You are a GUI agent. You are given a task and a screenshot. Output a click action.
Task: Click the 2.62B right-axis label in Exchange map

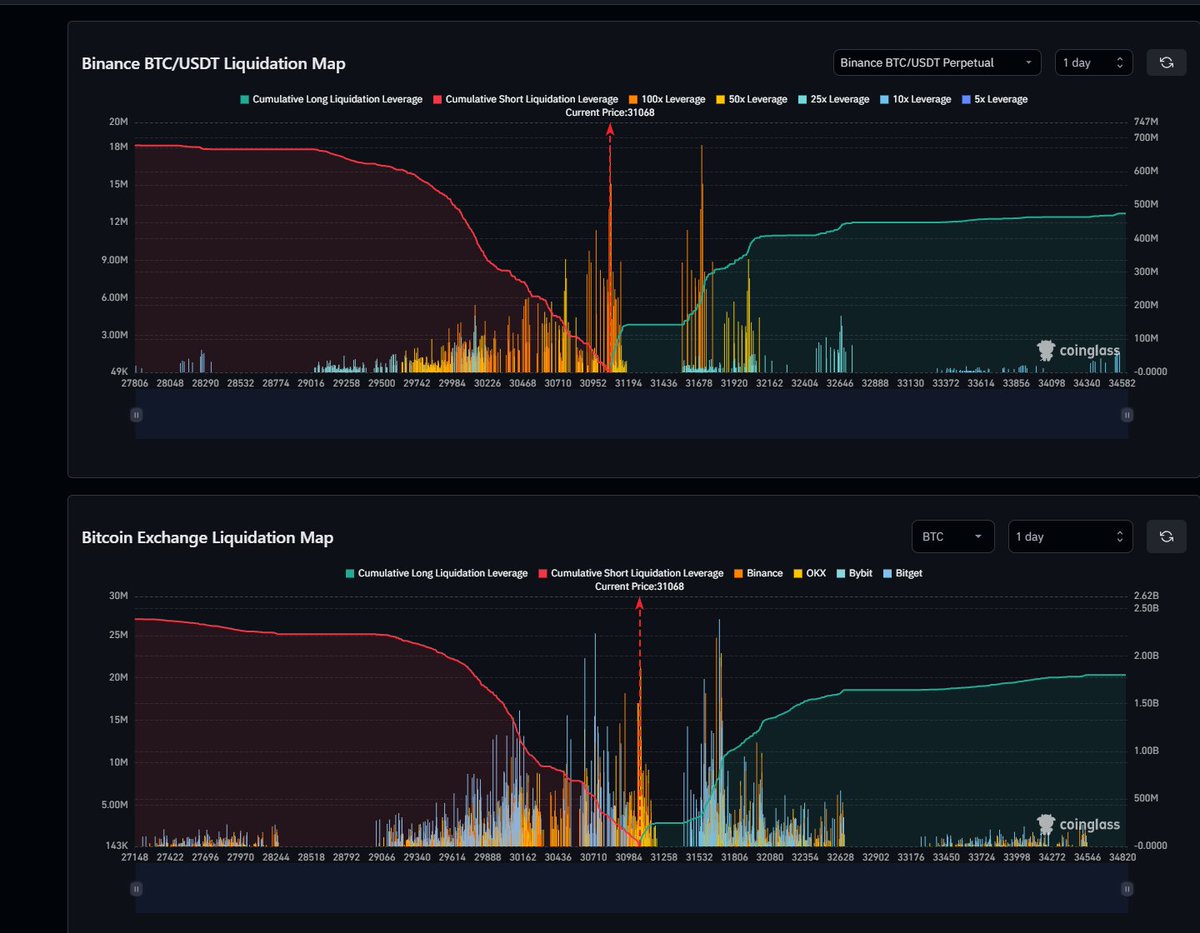point(1146,596)
